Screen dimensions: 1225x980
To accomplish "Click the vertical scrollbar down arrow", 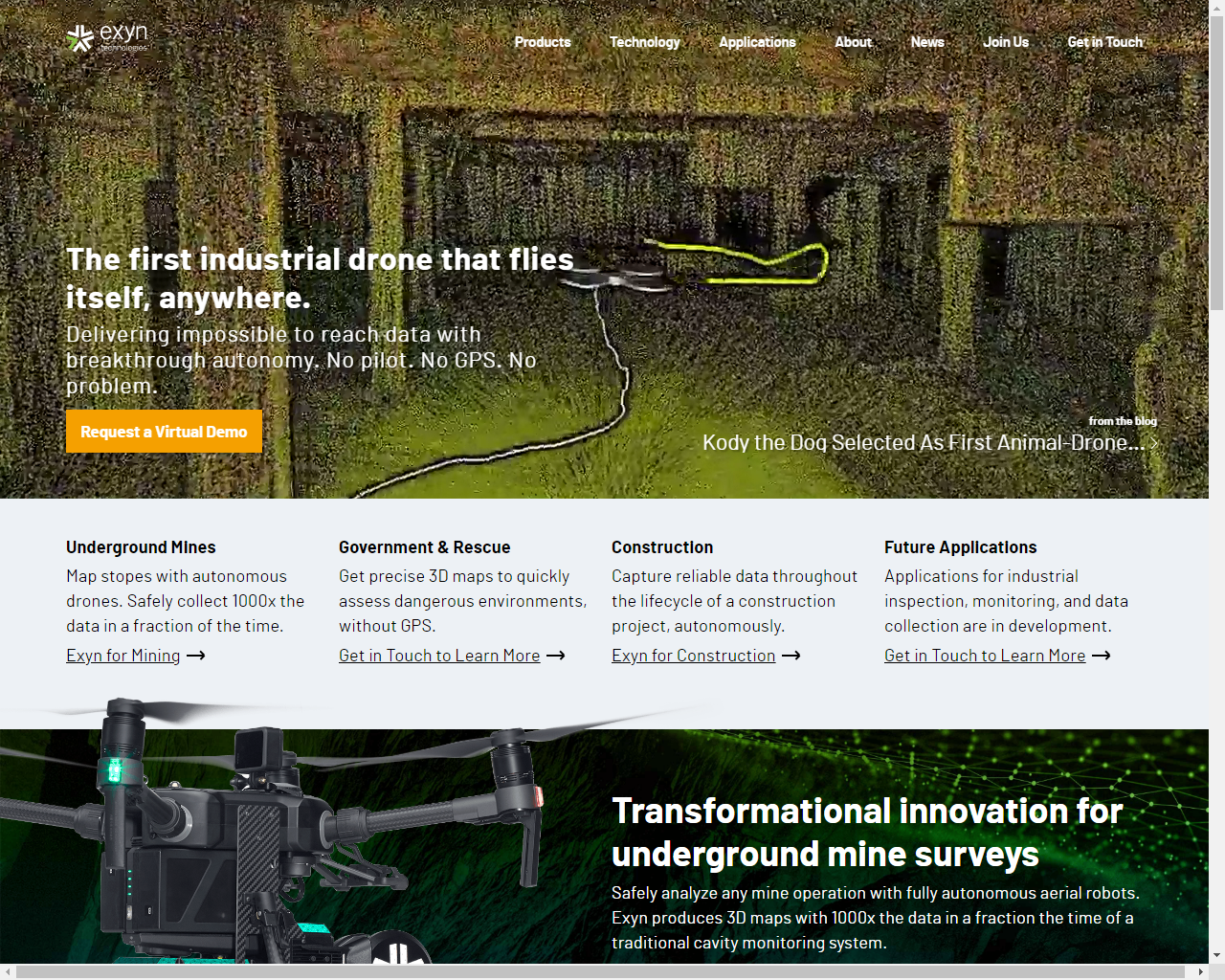I will point(1216,955).
